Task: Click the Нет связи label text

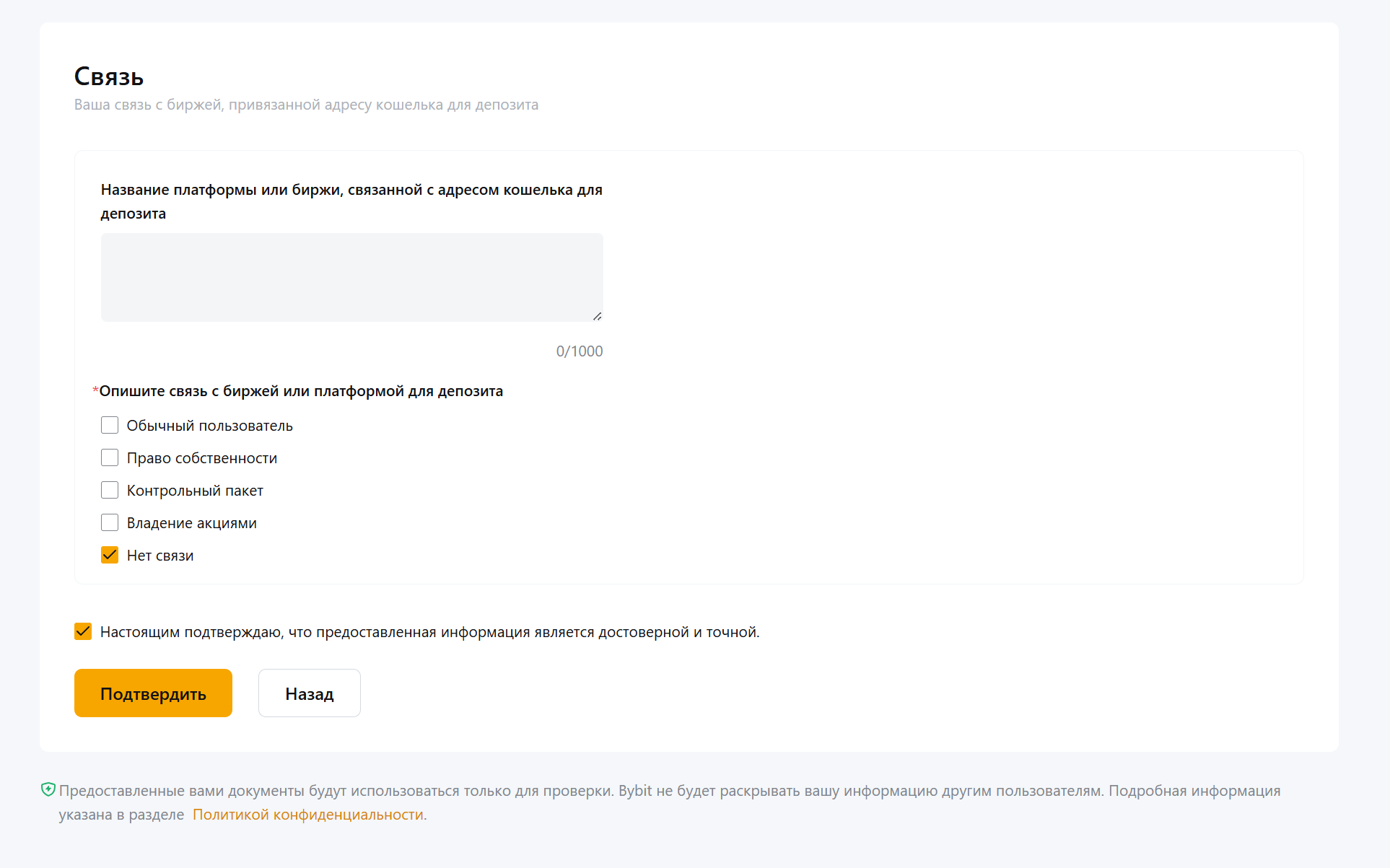Action: tap(160, 556)
